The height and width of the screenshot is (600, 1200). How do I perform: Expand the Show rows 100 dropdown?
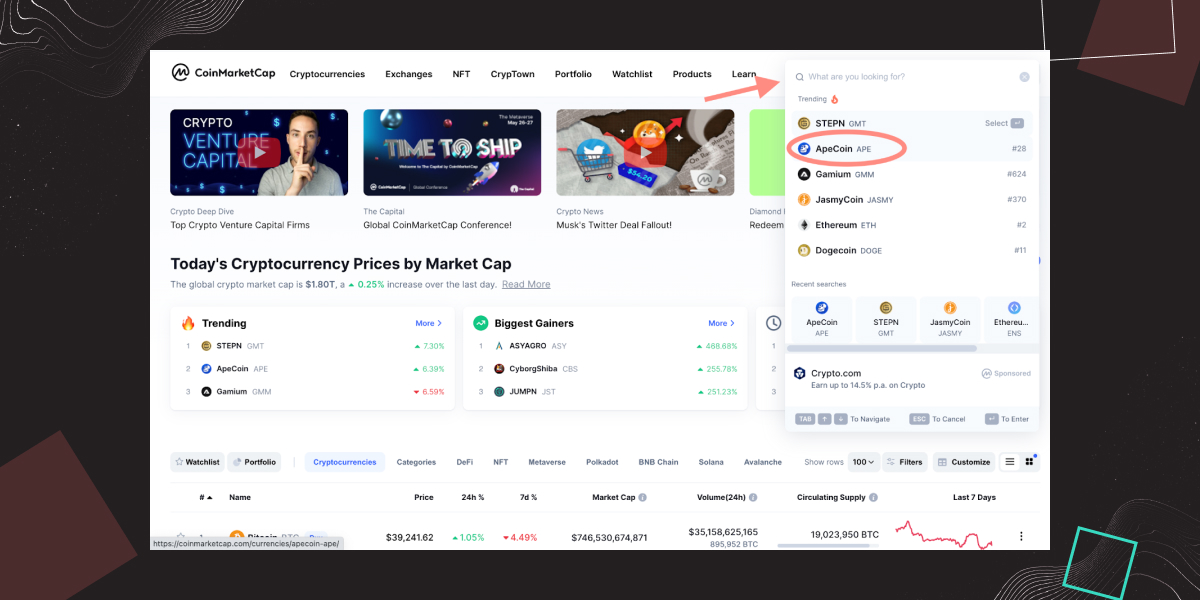pos(863,462)
